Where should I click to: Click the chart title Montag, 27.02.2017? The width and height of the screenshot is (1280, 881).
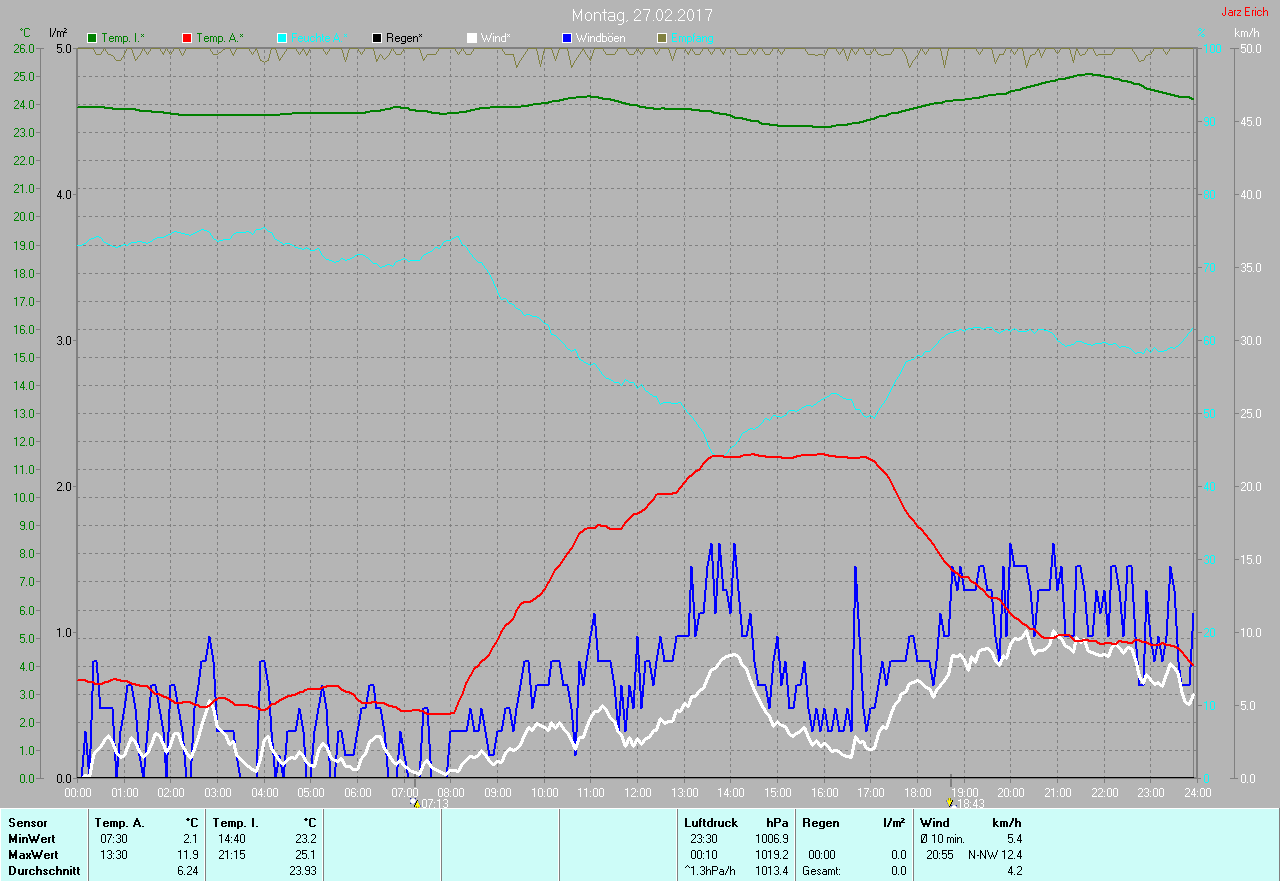[x=642, y=16]
